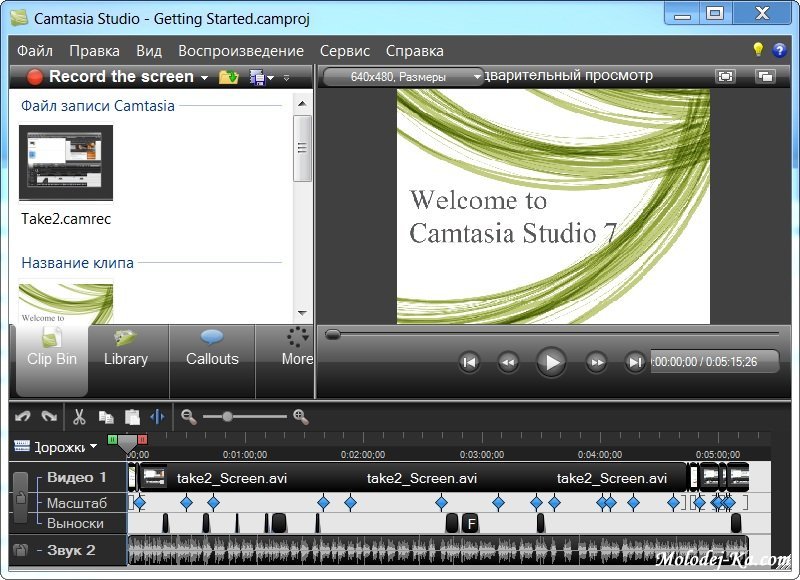The image size is (800, 580).
Task: Toggle the Видео 1 track lock
Action: pyautogui.click(x=20, y=497)
